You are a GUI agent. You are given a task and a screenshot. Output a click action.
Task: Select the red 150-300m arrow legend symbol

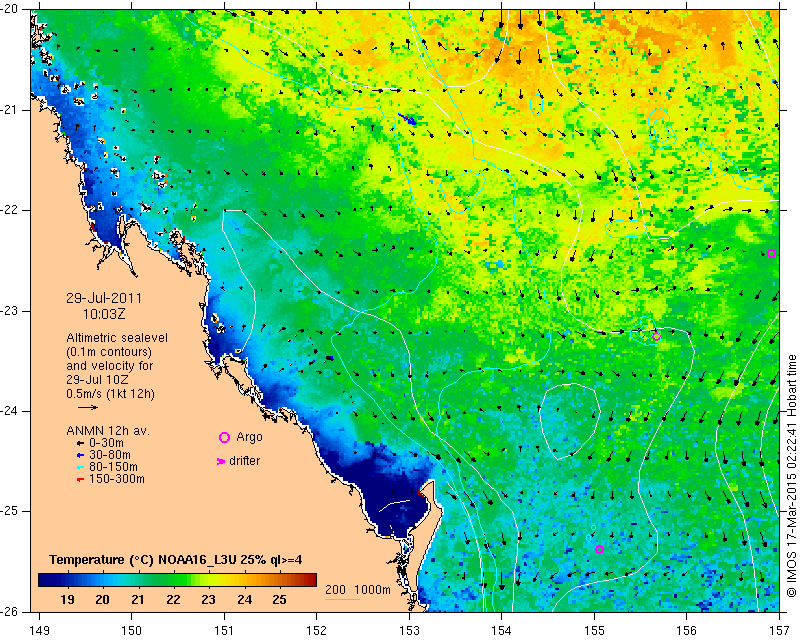[81, 480]
